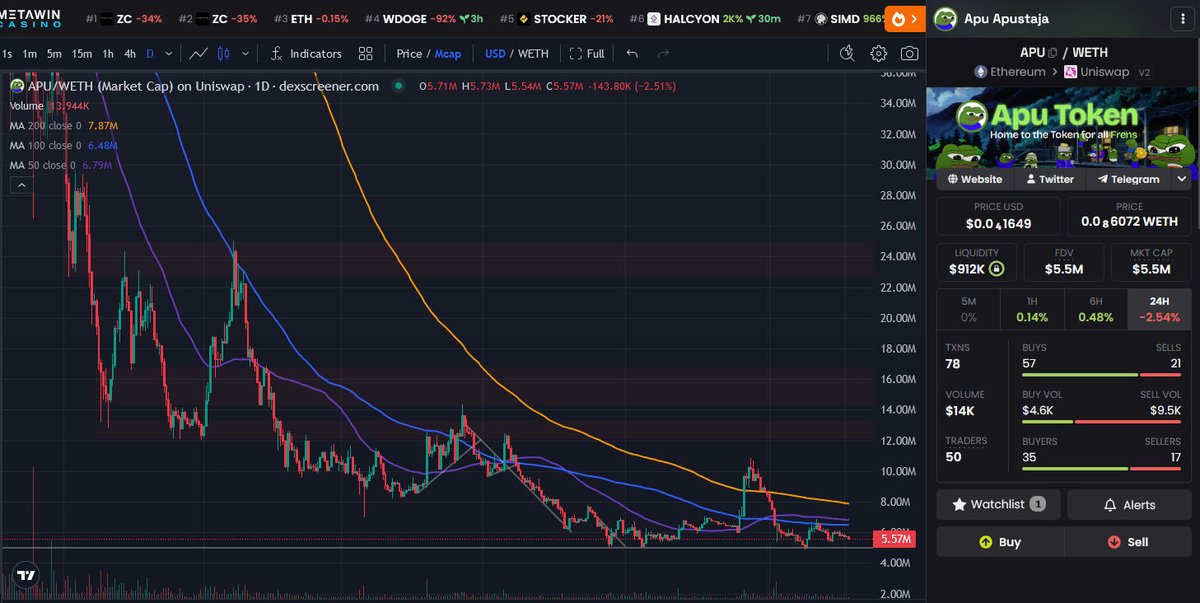The height and width of the screenshot is (603, 1200).
Task: Click the flame trending icon
Action: (899, 18)
